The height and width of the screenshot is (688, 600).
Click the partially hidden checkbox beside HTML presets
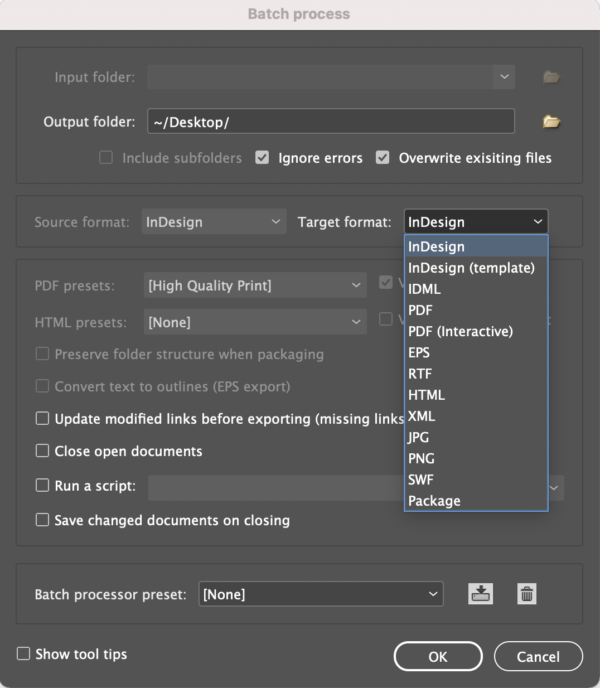click(x=385, y=319)
